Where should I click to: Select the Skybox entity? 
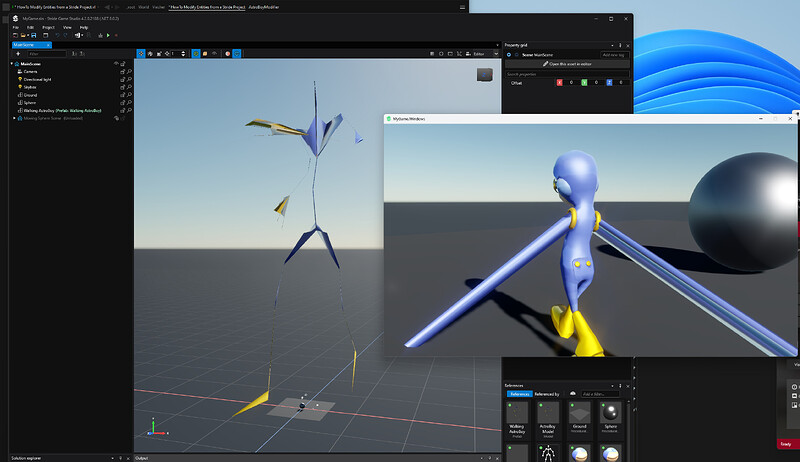pos(30,87)
